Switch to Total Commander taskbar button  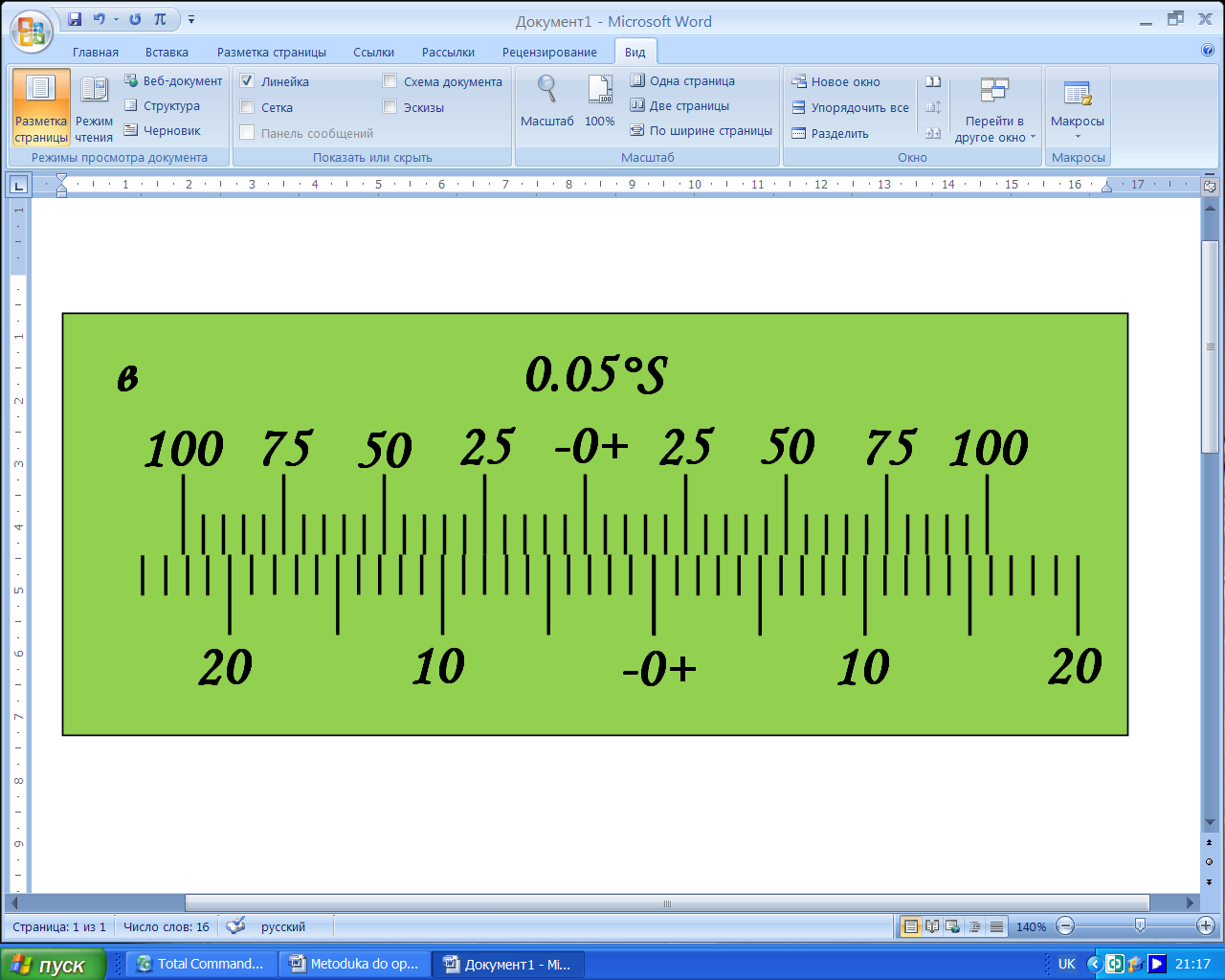[x=201, y=965]
